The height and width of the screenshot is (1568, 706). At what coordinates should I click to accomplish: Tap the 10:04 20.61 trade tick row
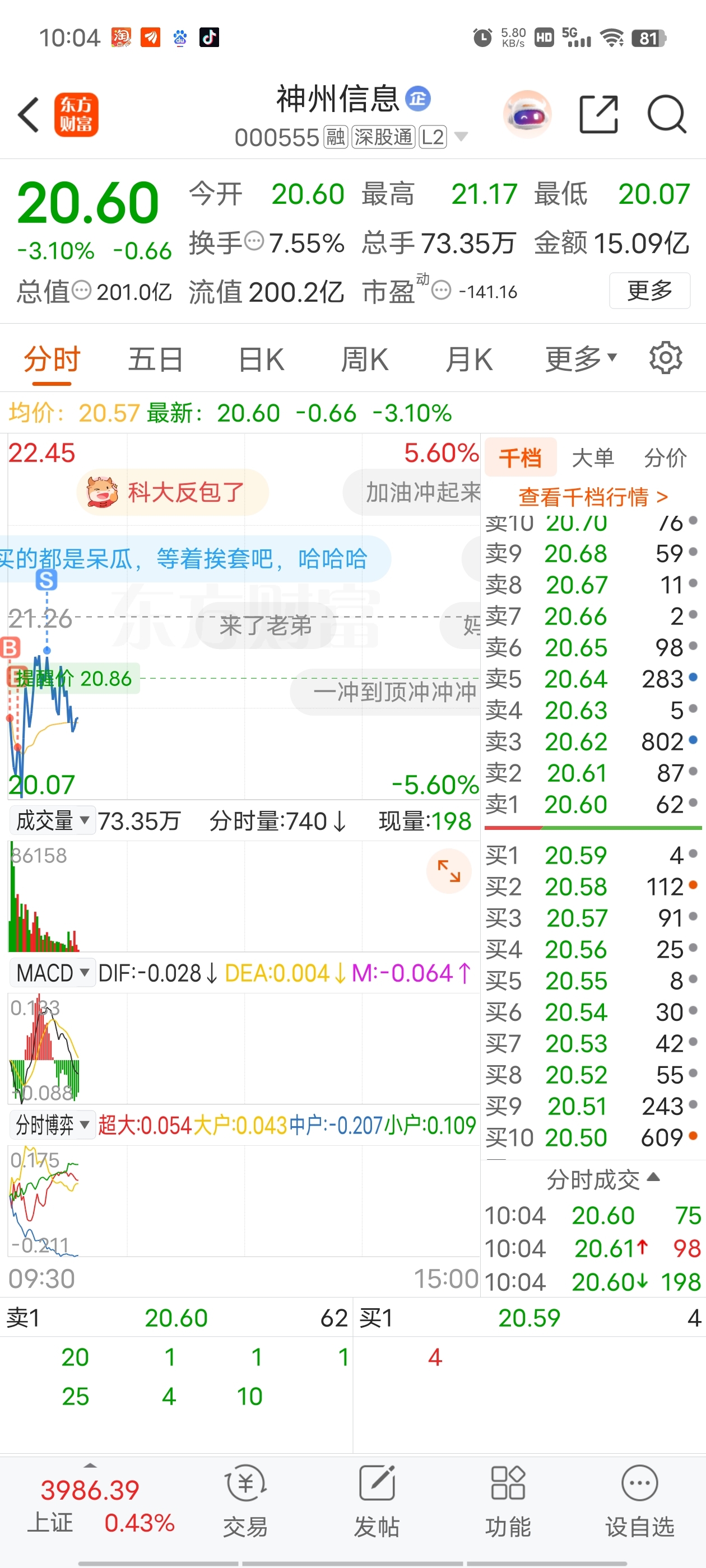tap(593, 1248)
